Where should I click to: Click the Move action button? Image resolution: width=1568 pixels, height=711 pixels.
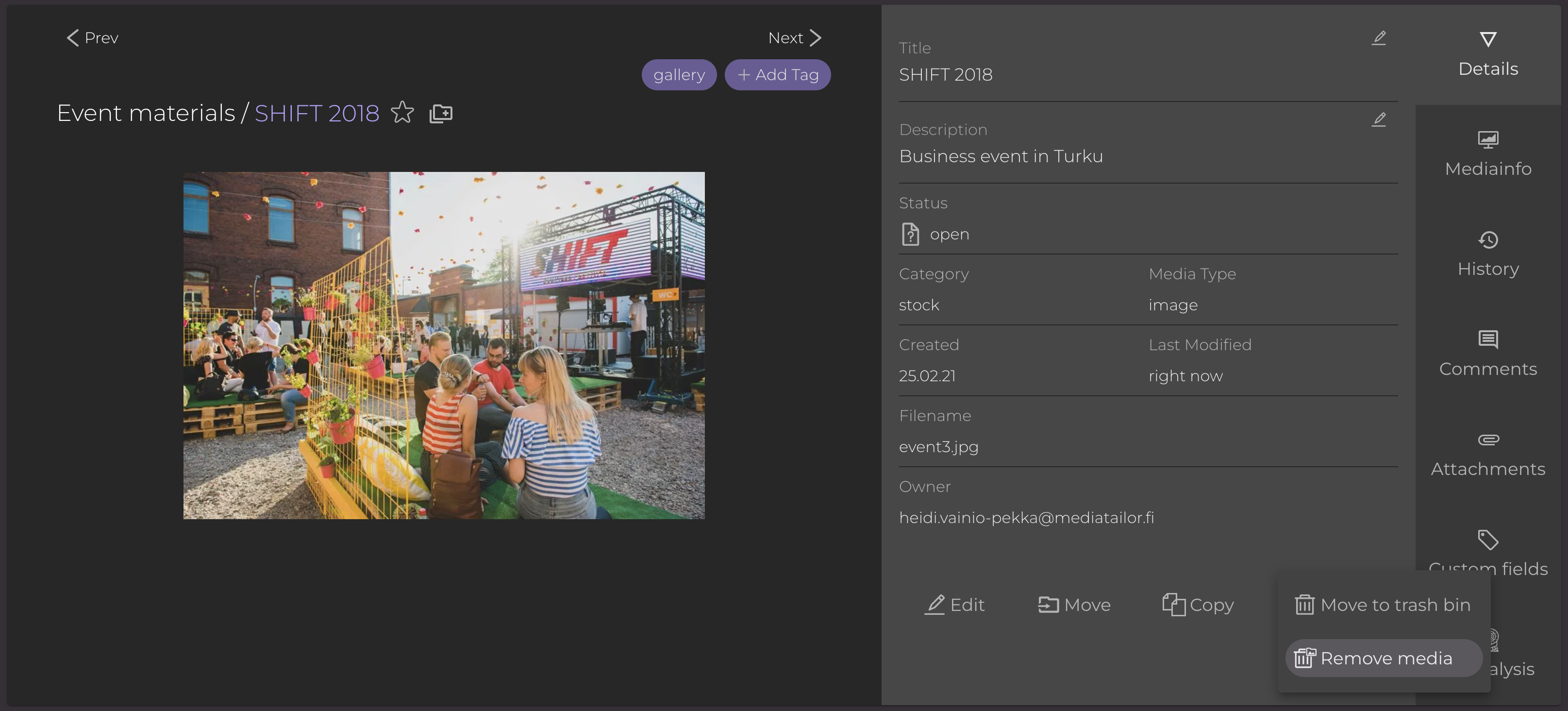[x=1074, y=605]
